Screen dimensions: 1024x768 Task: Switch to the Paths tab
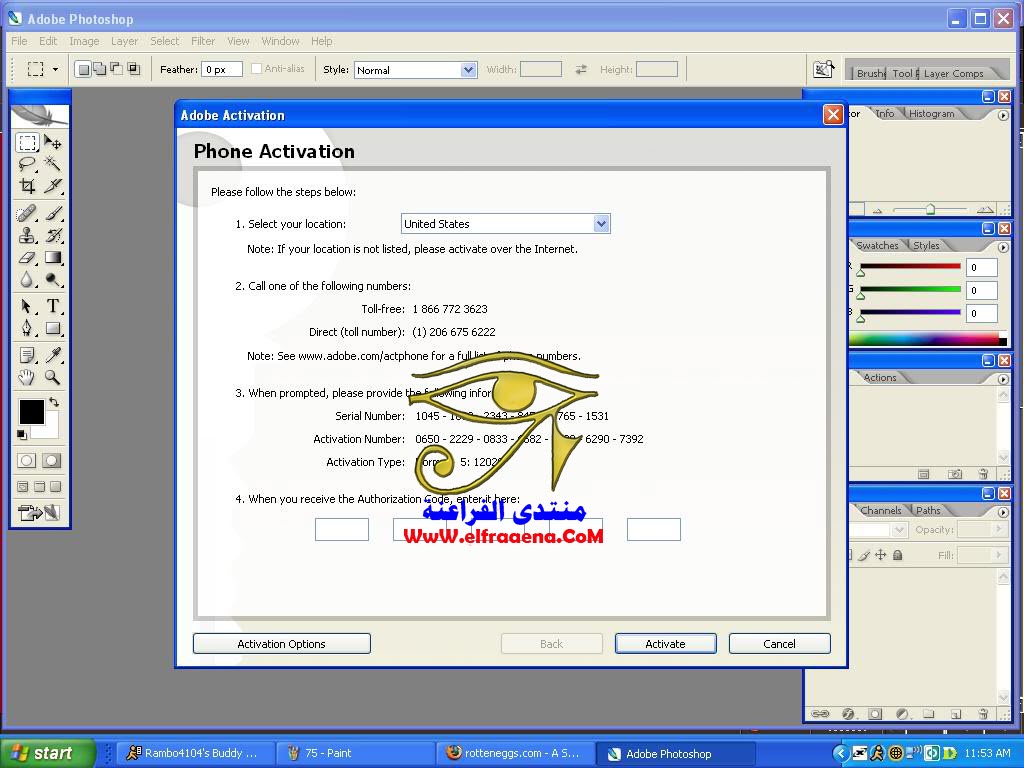pyautogui.click(x=928, y=511)
